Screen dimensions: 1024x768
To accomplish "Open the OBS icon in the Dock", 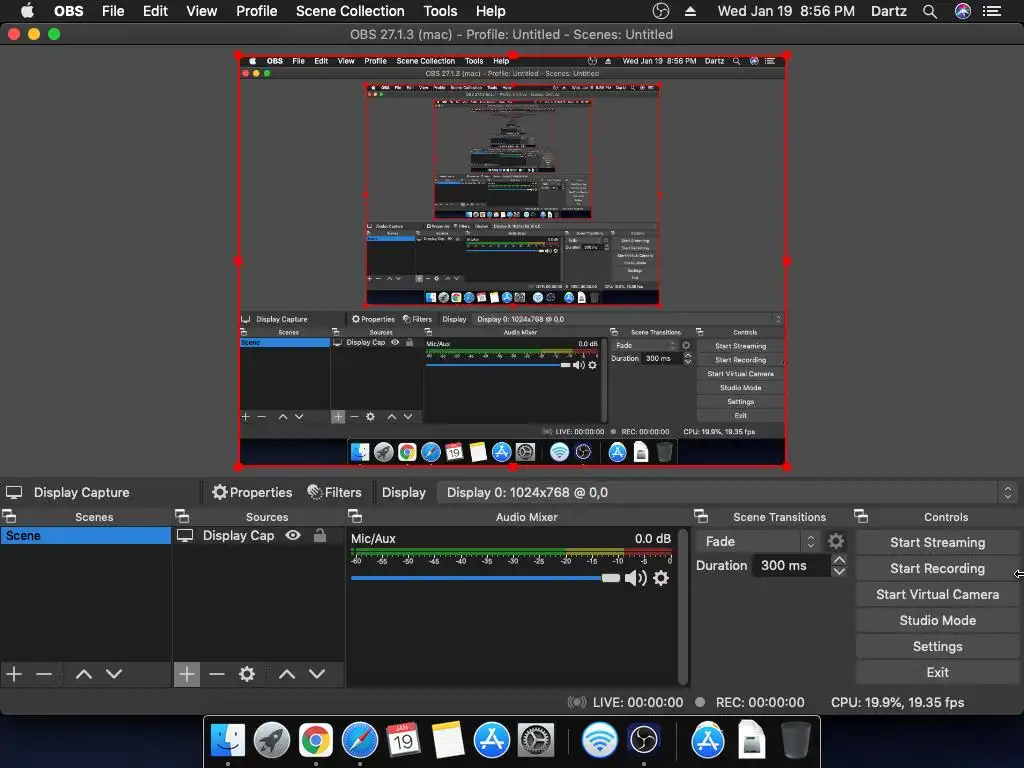I will pos(644,741).
